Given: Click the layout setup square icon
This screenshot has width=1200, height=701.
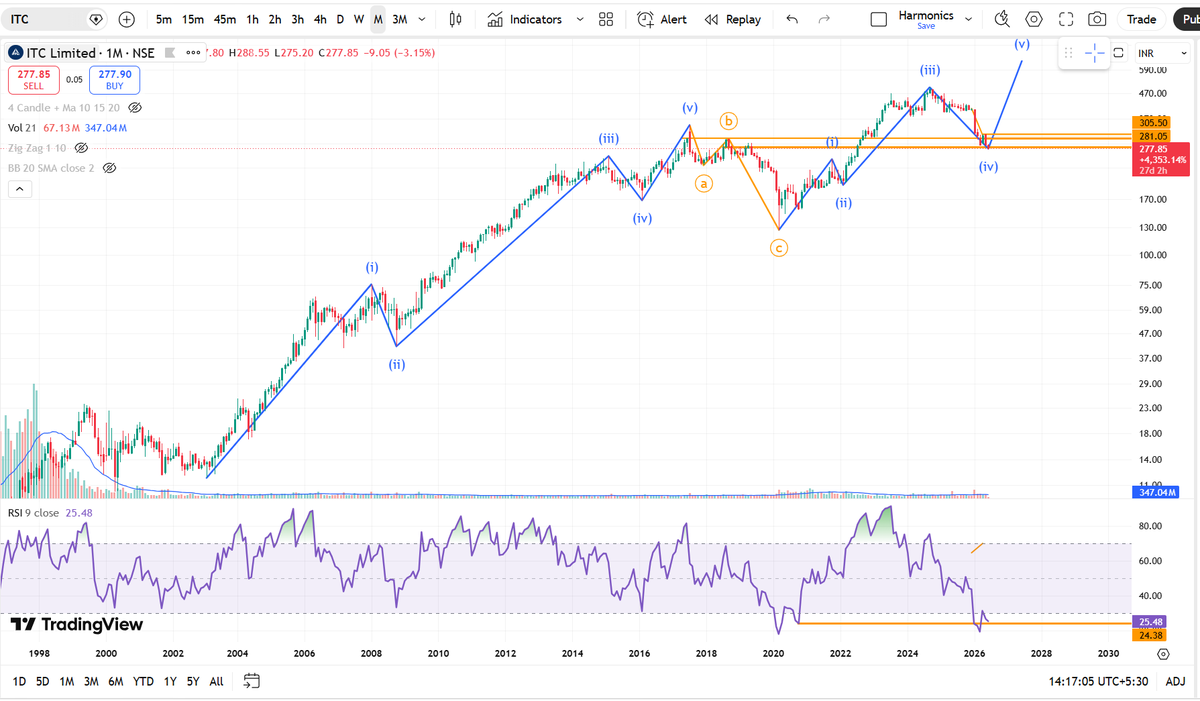Looking at the screenshot, I should pos(879,19).
